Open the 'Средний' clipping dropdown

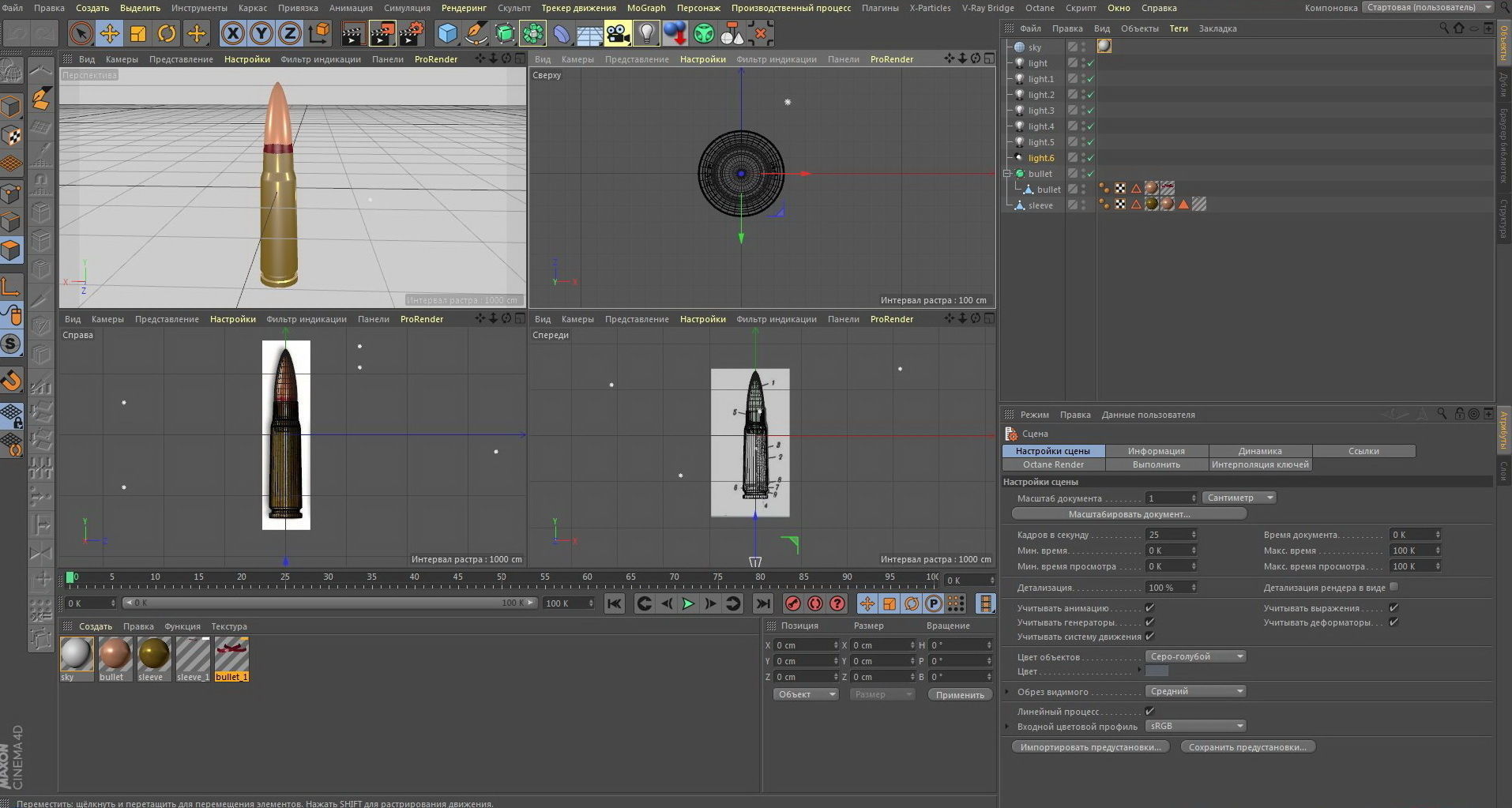point(1195,691)
